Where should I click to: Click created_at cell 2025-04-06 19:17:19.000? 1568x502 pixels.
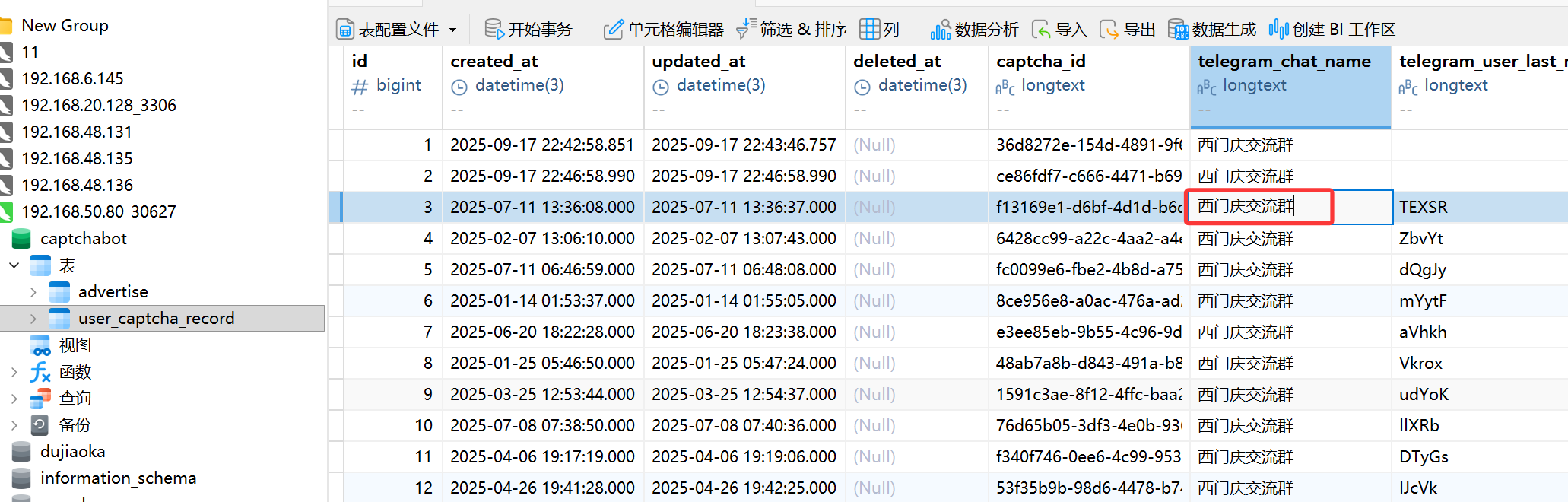coord(542,457)
